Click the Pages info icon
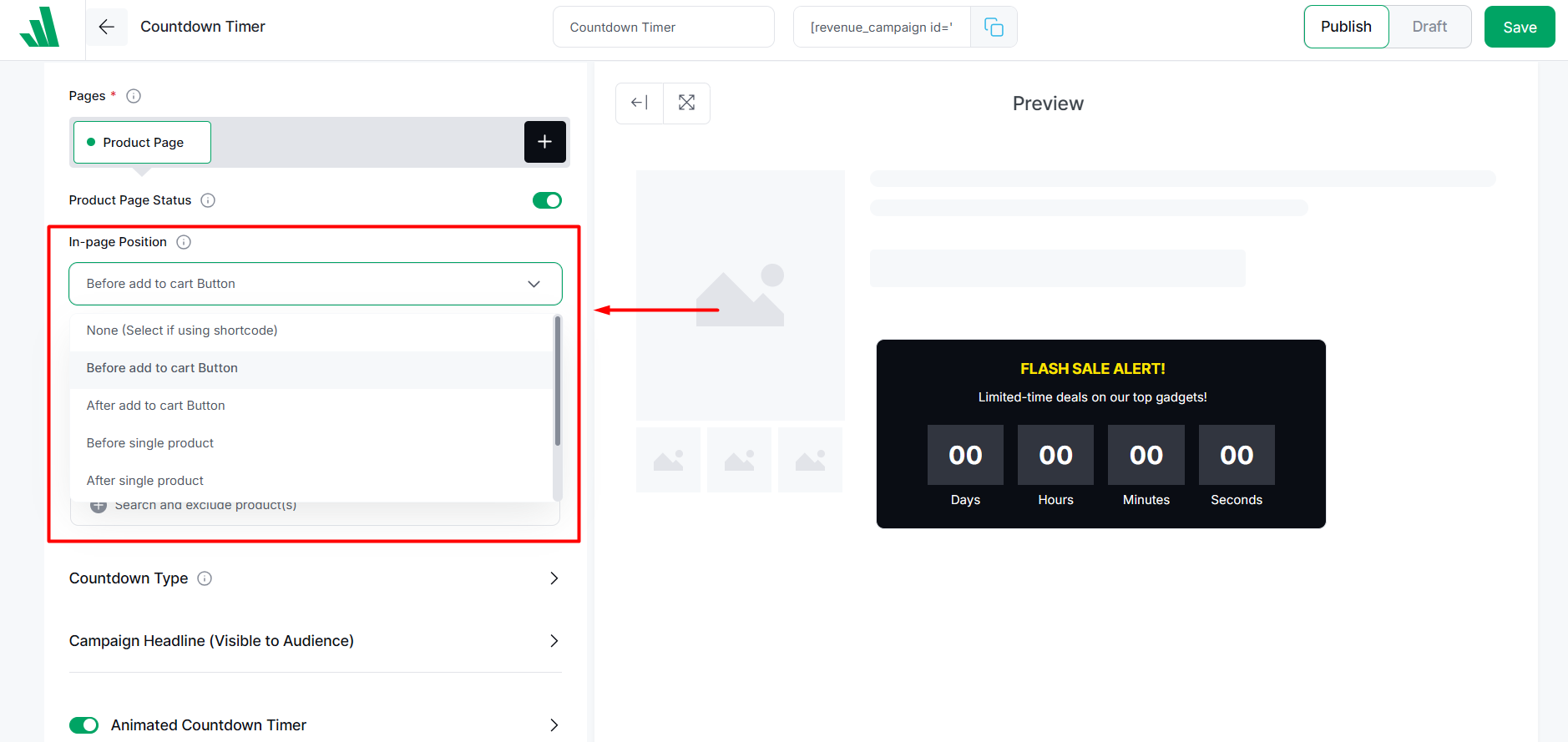The image size is (1568, 742). point(134,96)
